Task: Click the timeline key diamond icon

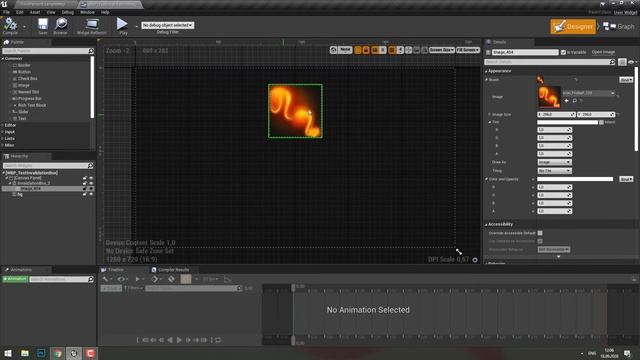Action: (x=155, y=279)
